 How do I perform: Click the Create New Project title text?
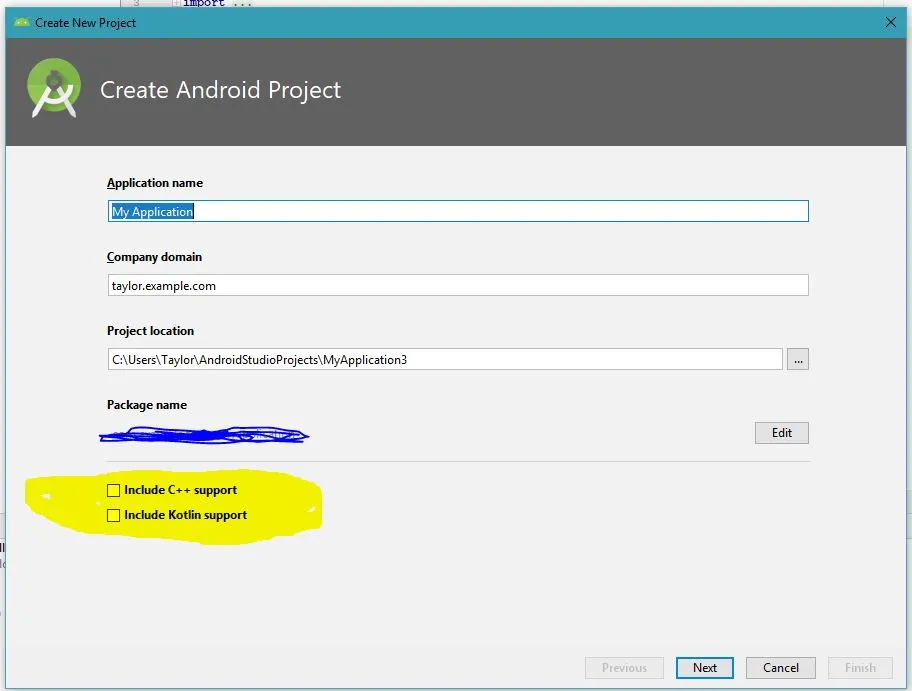pos(86,23)
